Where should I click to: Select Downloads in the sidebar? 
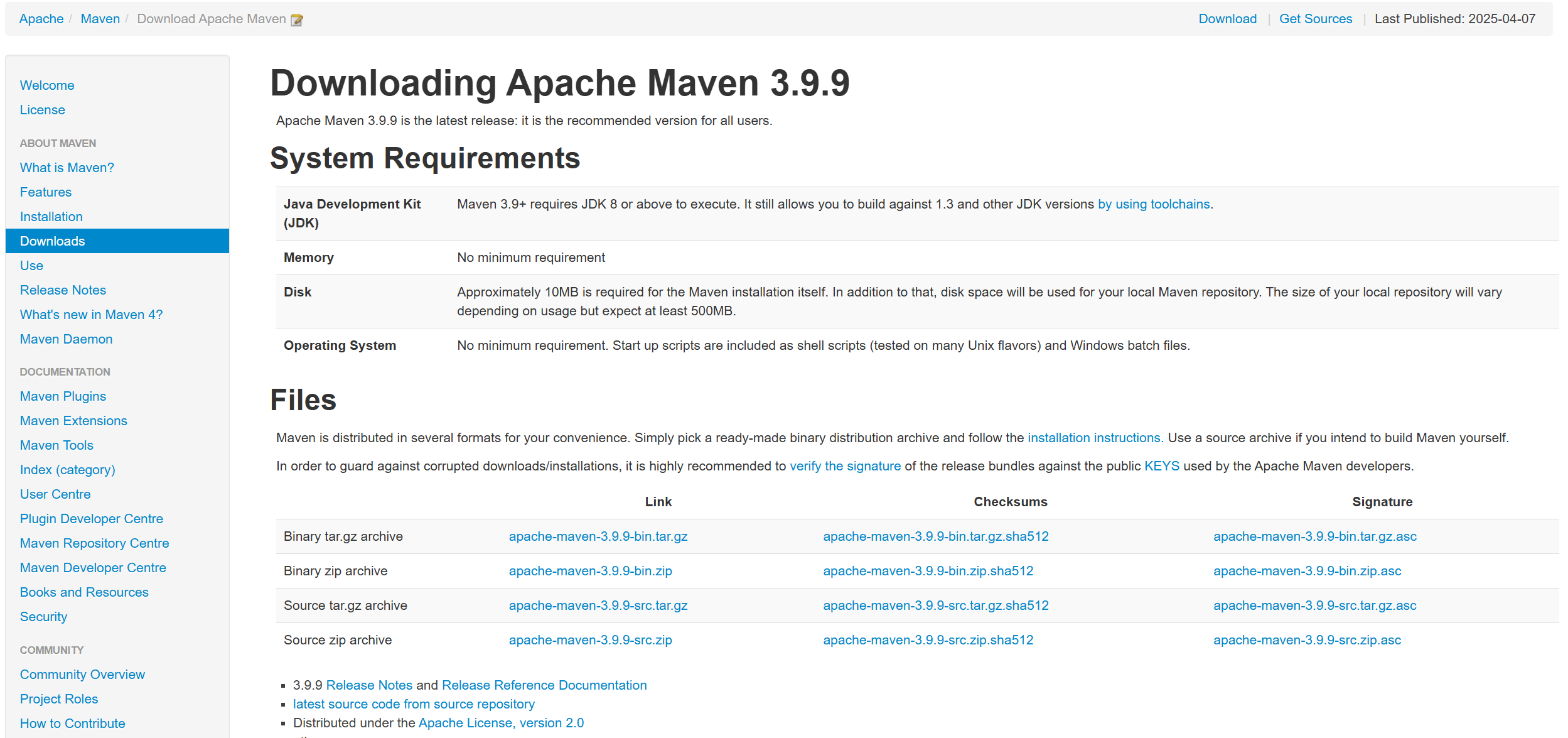[x=52, y=241]
